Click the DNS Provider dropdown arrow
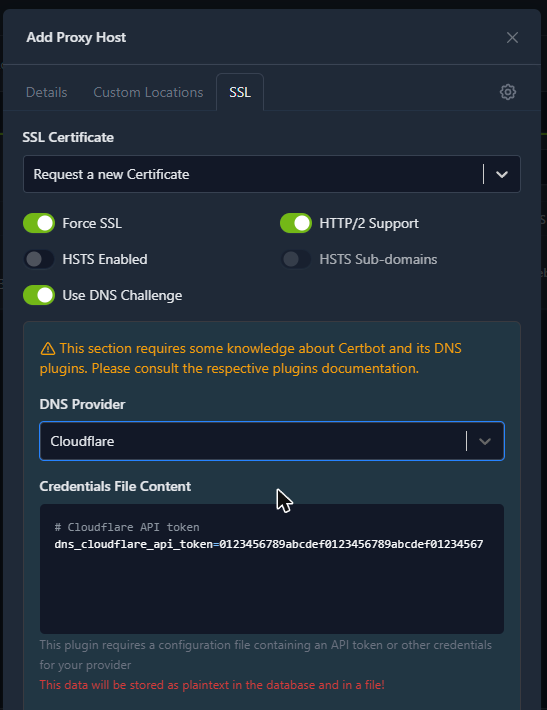This screenshot has width=547, height=710. (485, 441)
